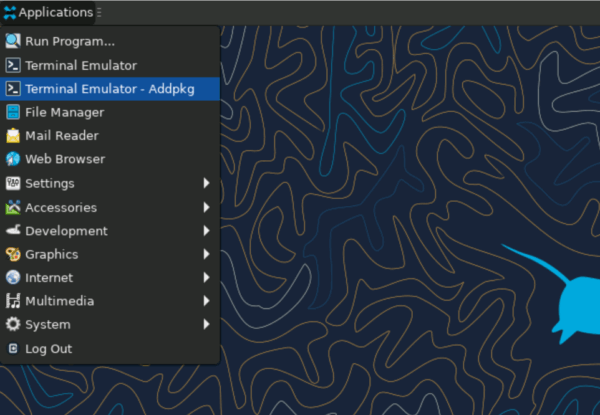
Task: Click the Log Out icon
Action: pos(13,348)
